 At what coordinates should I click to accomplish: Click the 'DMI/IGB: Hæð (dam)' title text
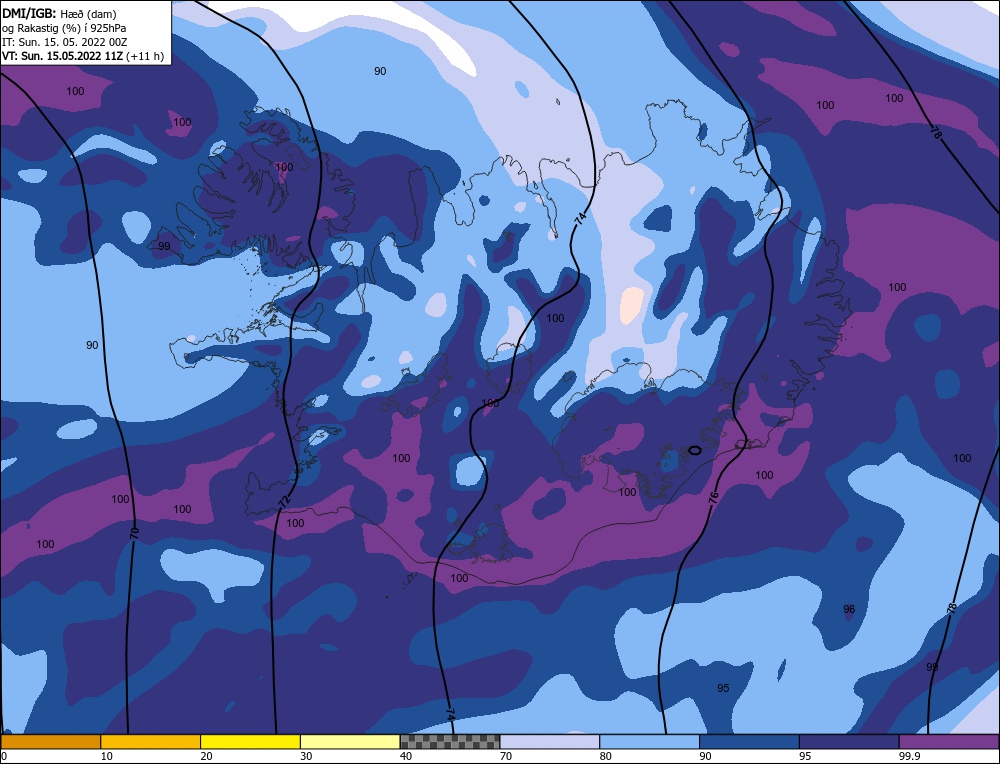tap(59, 13)
